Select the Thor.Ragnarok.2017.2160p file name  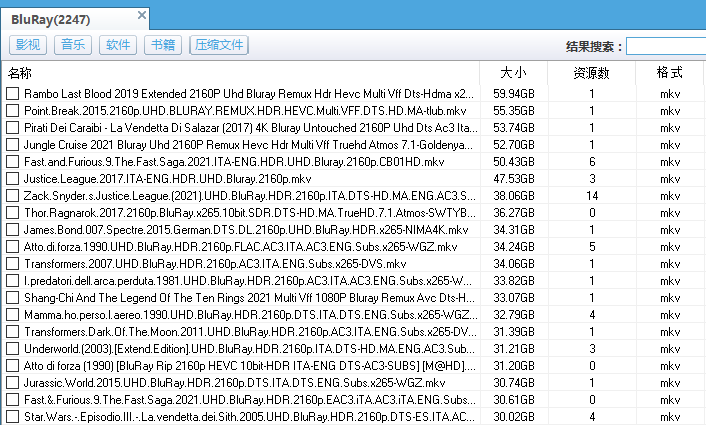coord(250,212)
